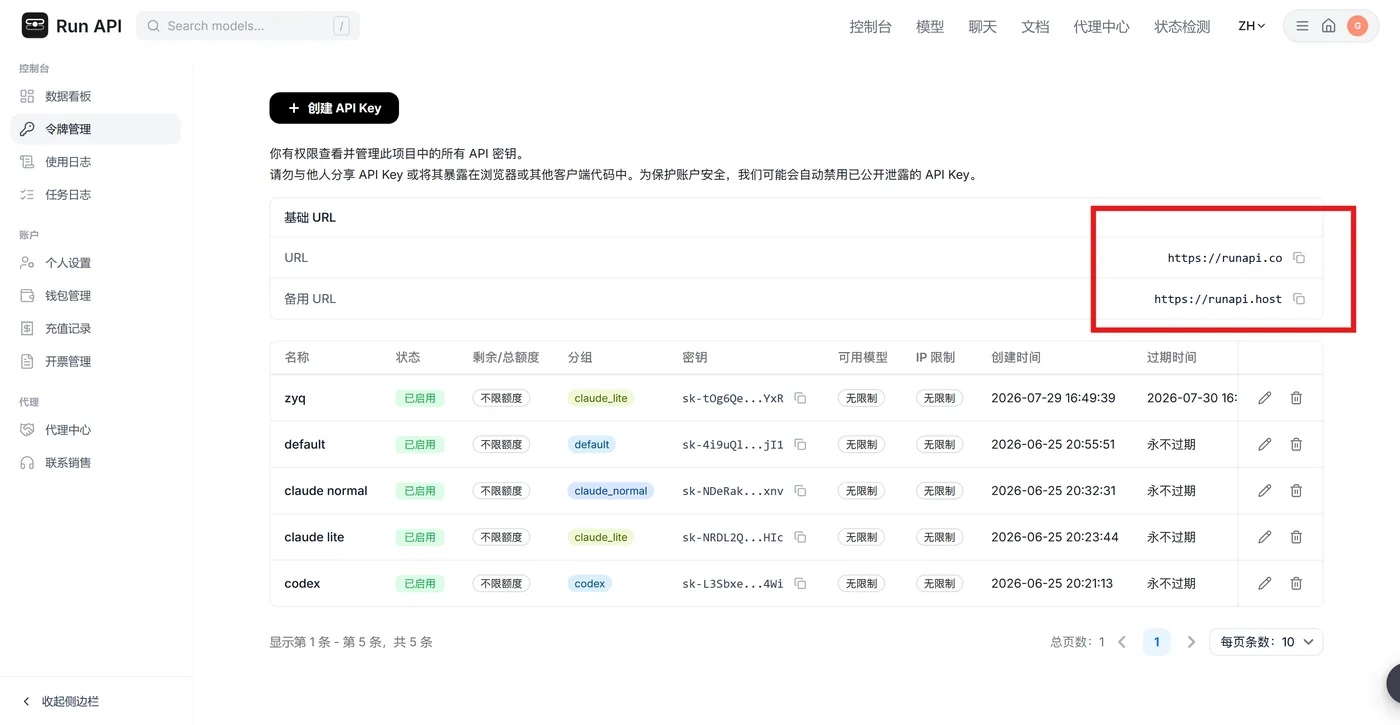Click key text sk-L3Sbxe...4Wi
This screenshot has height=725, width=1400.
tap(733, 583)
